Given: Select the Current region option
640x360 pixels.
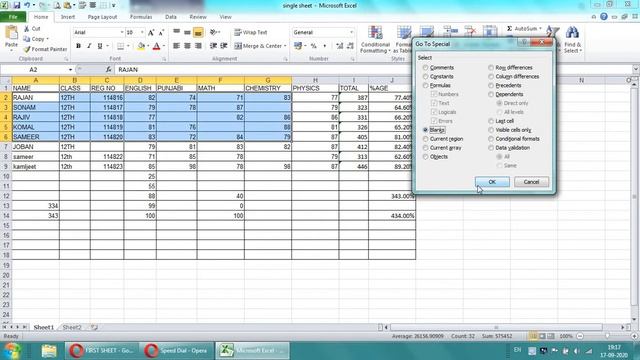Looking at the screenshot, I should (426, 139).
